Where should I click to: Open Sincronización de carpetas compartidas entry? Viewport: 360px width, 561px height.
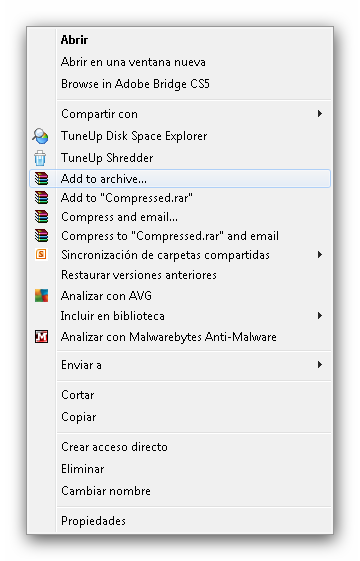(180, 255)
